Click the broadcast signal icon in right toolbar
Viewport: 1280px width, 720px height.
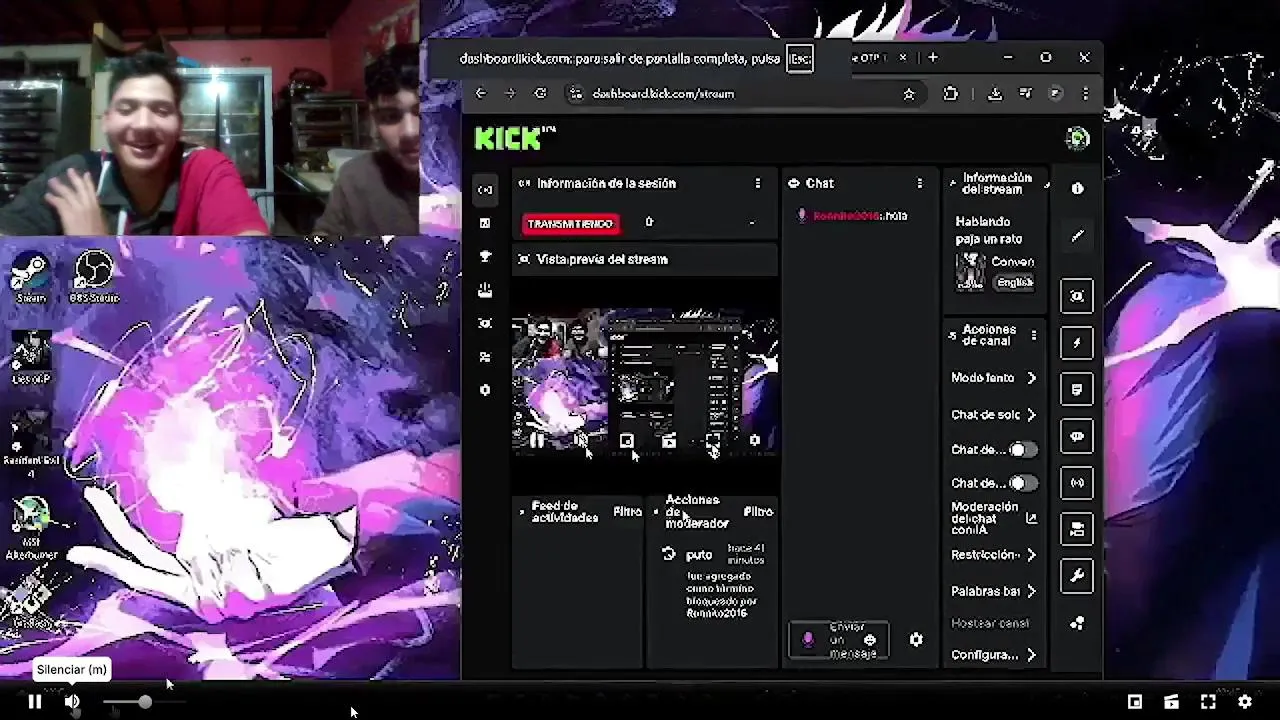coord(1077,483)
